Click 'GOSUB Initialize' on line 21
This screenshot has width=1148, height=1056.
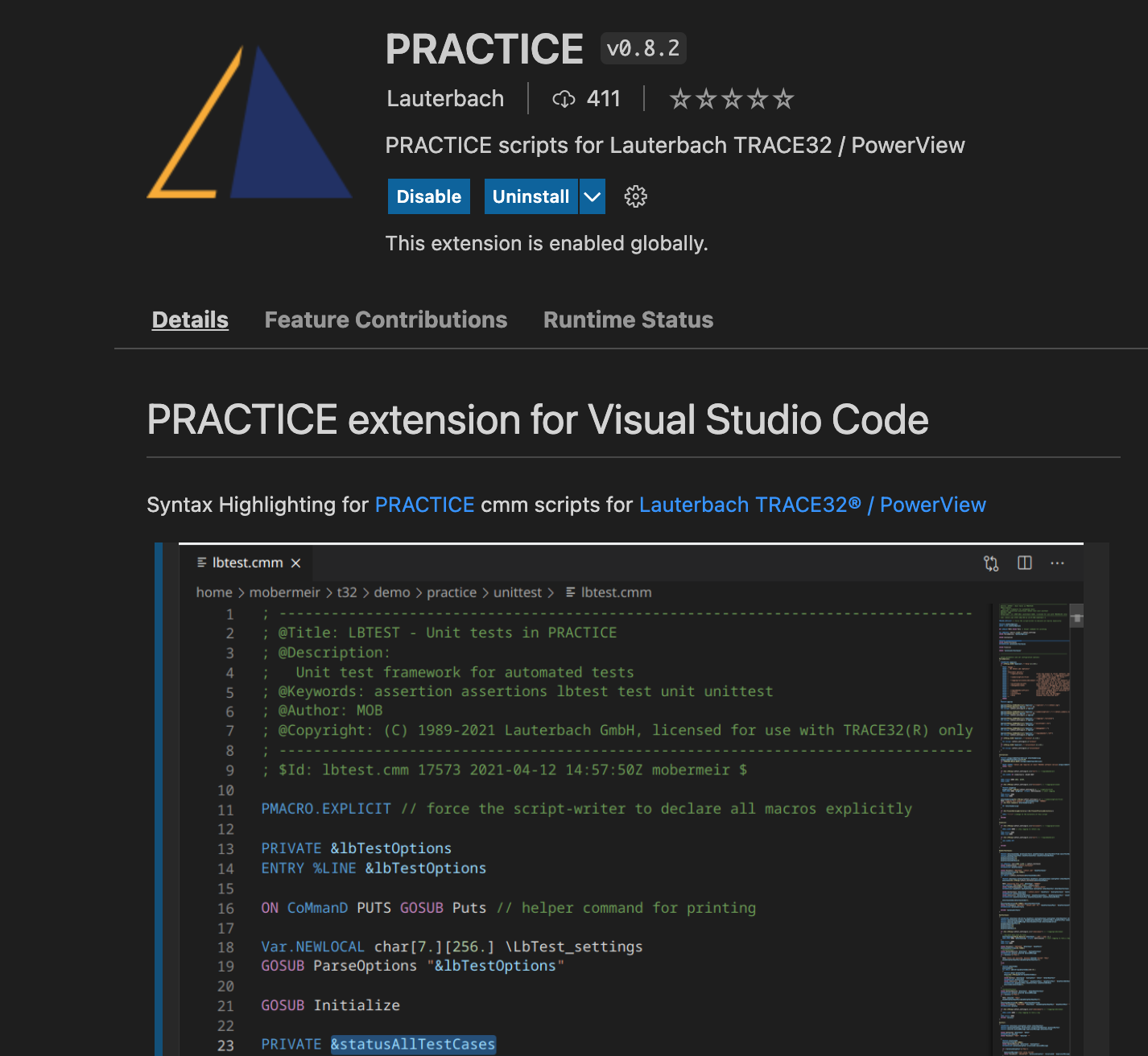(x=330, y=1005)
